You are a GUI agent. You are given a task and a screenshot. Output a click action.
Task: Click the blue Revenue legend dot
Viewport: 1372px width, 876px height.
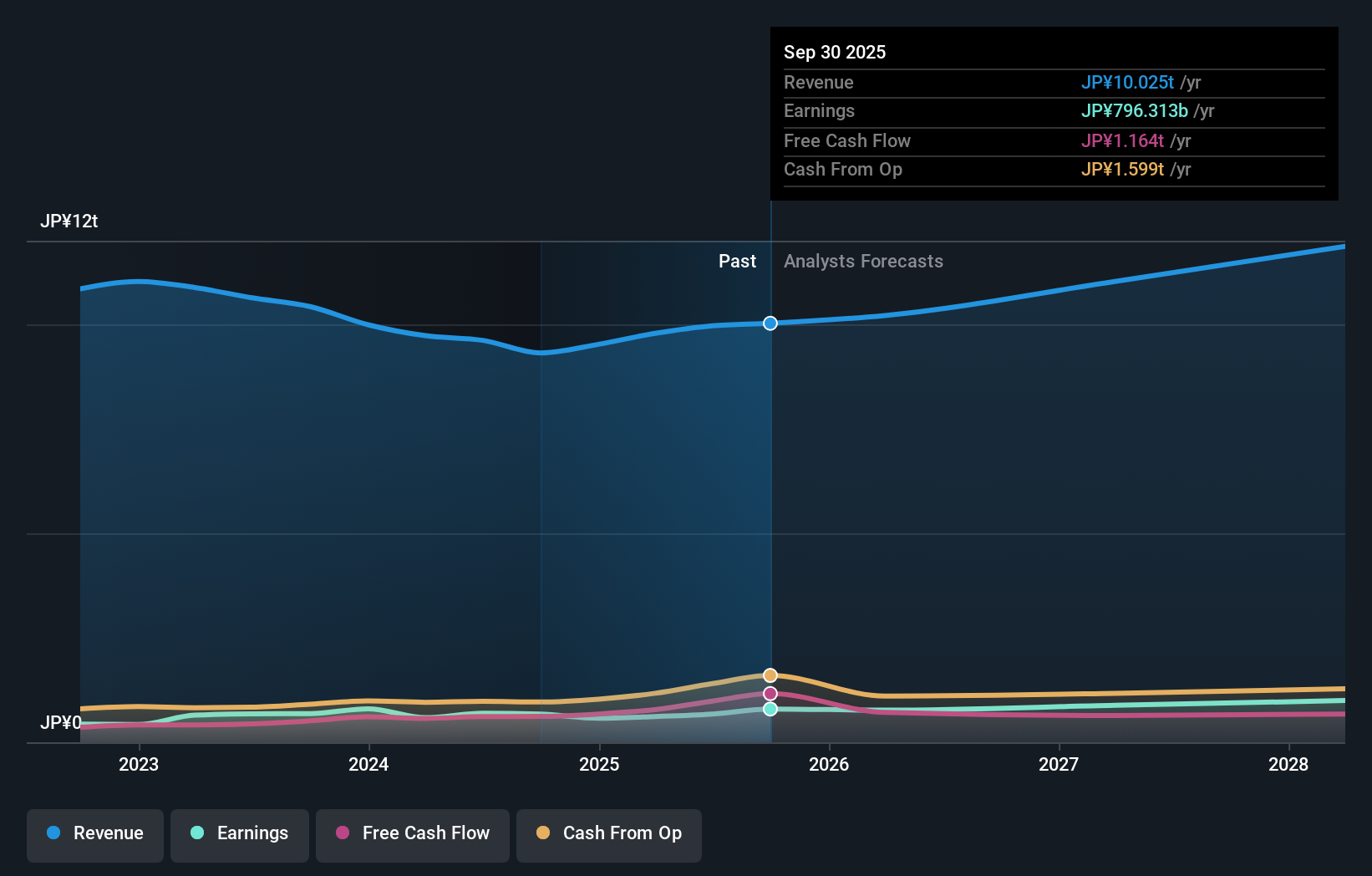click(x=55, y=833)
